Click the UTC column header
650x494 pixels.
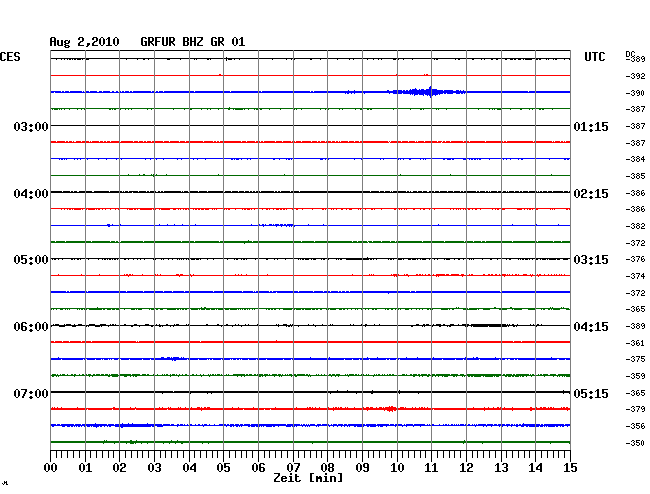point(594,57)
